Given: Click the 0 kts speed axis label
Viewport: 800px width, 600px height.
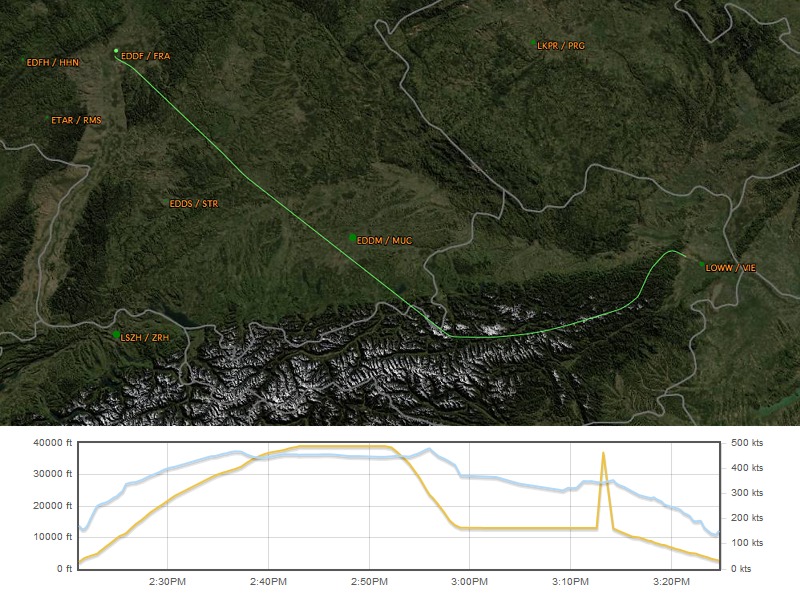Looking at the screenshot, I should coord(741,568).
